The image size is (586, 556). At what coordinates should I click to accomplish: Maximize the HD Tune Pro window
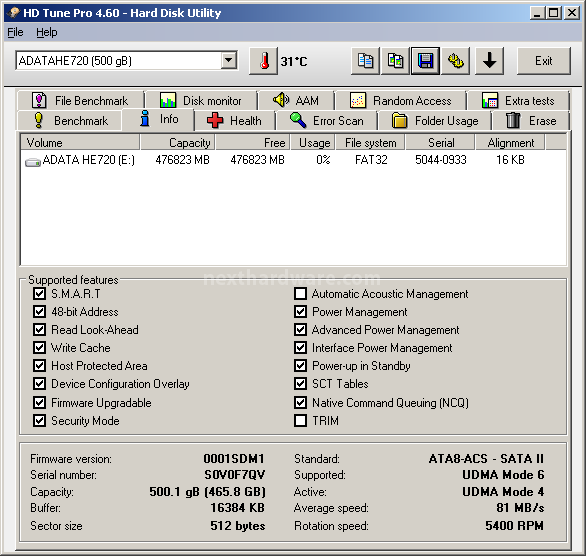click(554, 13)
